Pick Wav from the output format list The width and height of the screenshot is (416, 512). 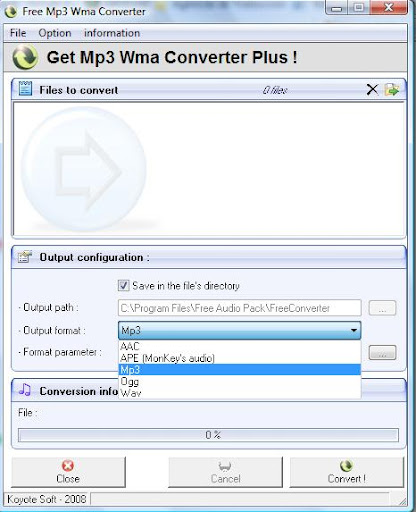pos(240,393)
